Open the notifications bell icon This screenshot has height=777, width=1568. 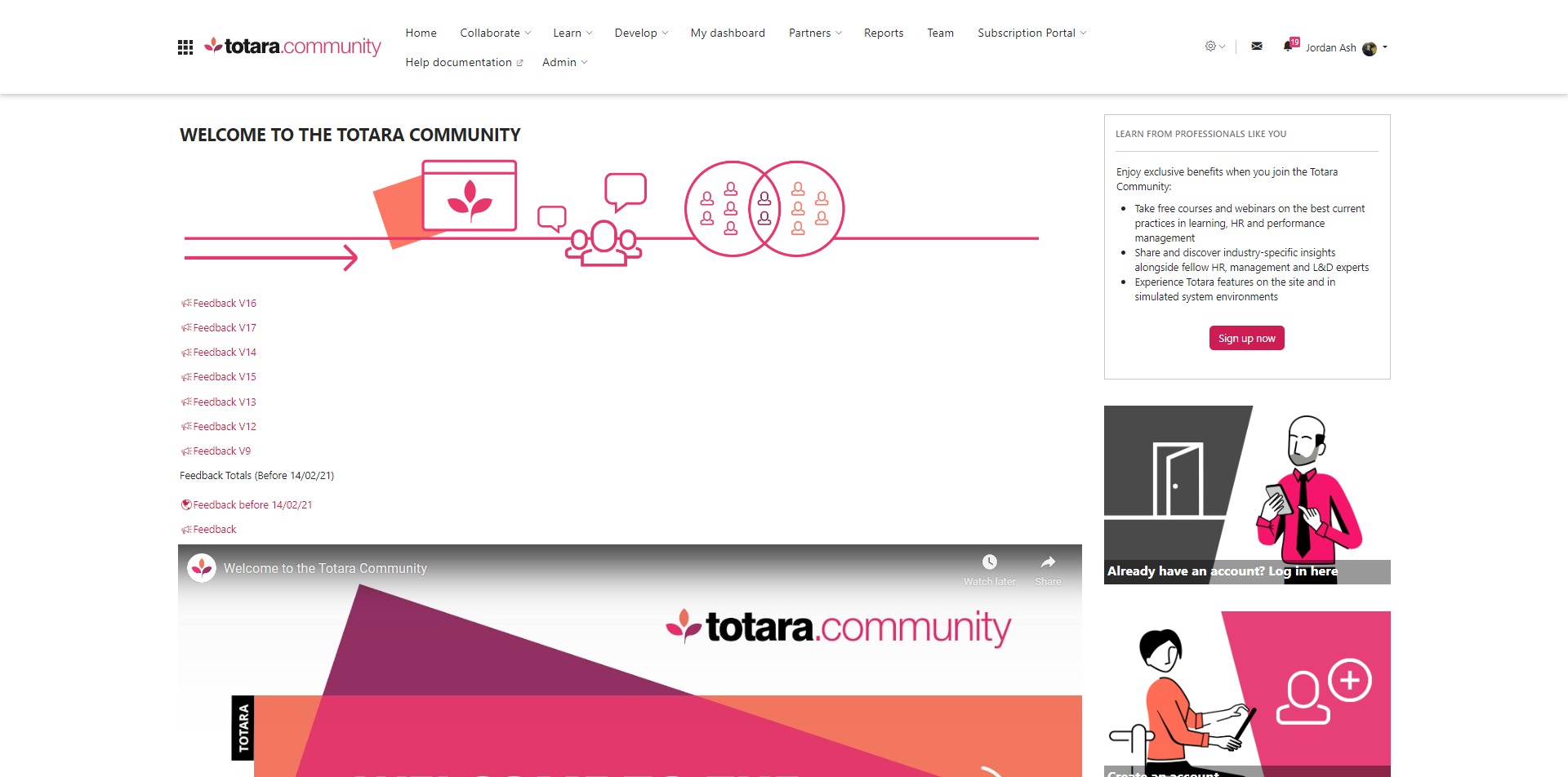[x=1288, y=47]
